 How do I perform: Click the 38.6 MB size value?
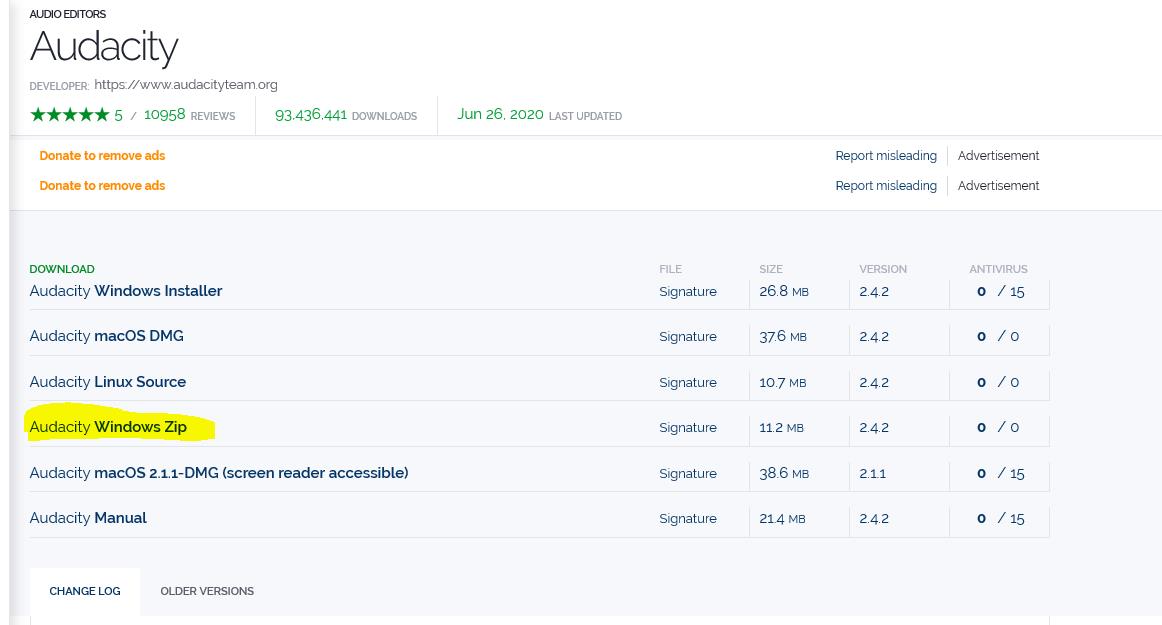[784, 473]
